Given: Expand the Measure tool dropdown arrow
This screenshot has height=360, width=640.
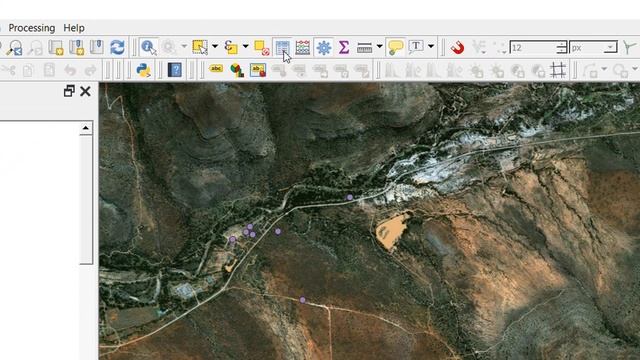Looking at the screenshot, I should (x=379, y=46).
